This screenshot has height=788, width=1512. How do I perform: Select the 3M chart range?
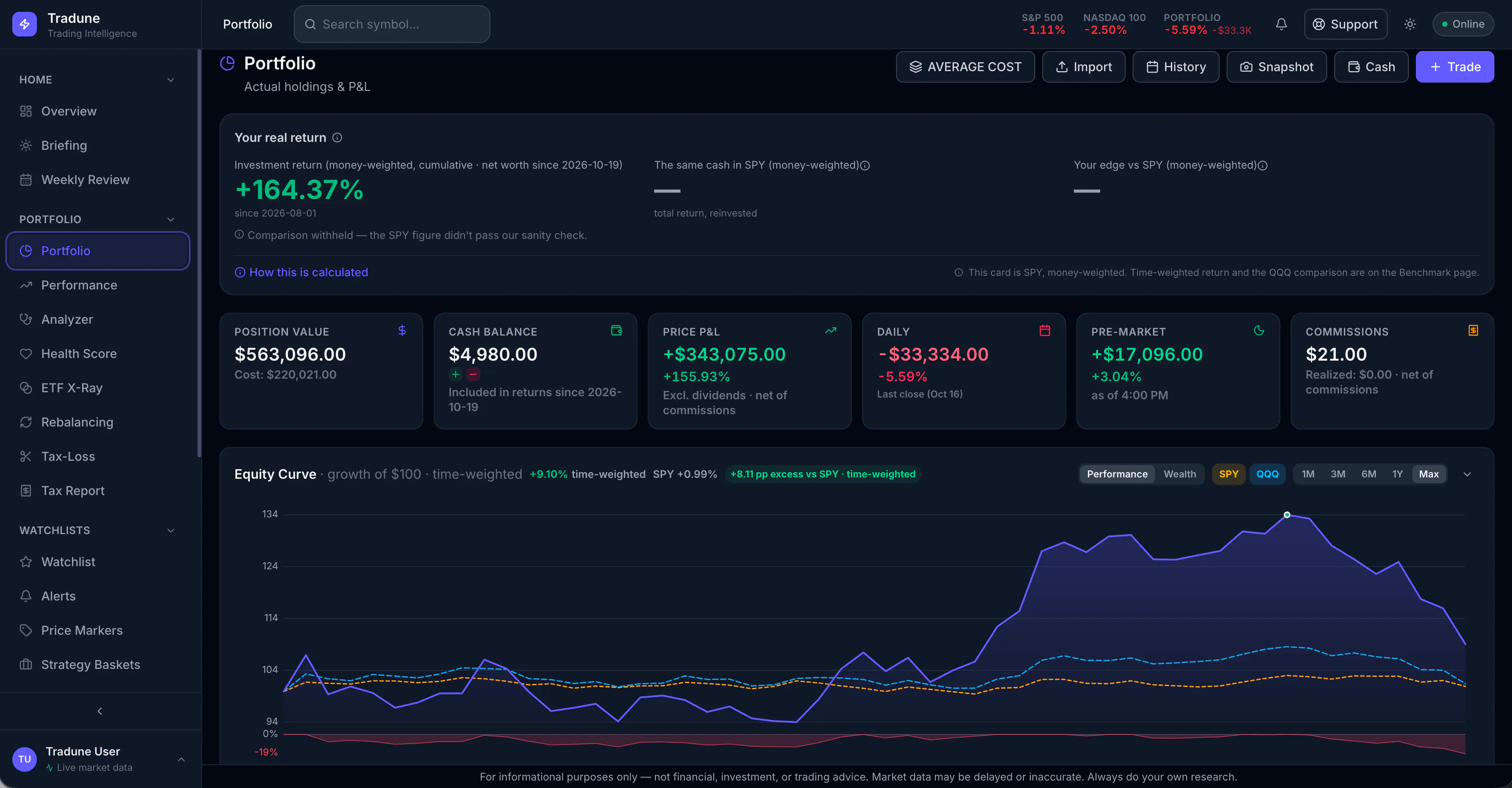pyautogui.click(x=1338, y=474)
